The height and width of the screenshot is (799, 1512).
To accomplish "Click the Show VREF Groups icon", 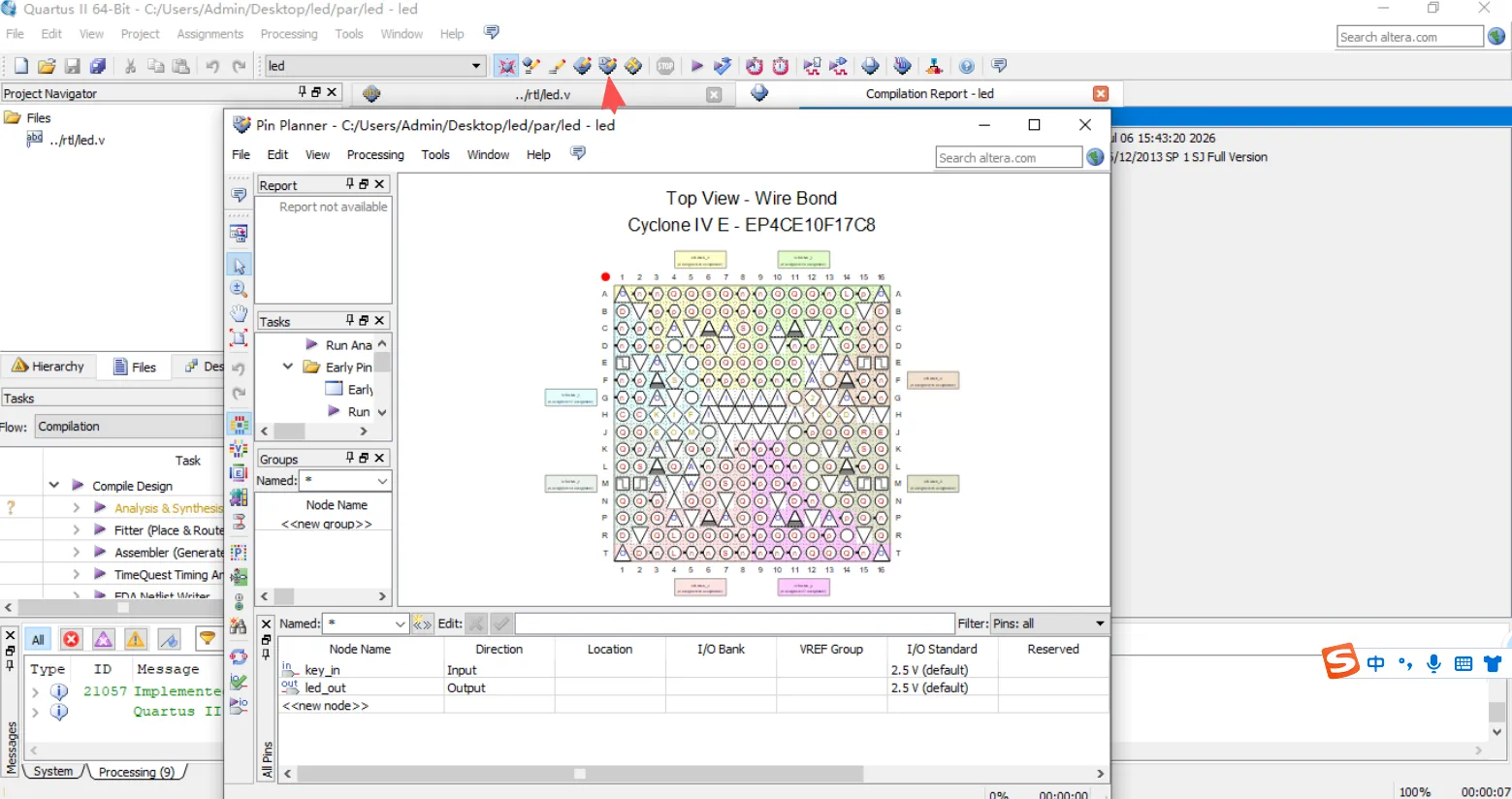I will (x=239, y=449).
